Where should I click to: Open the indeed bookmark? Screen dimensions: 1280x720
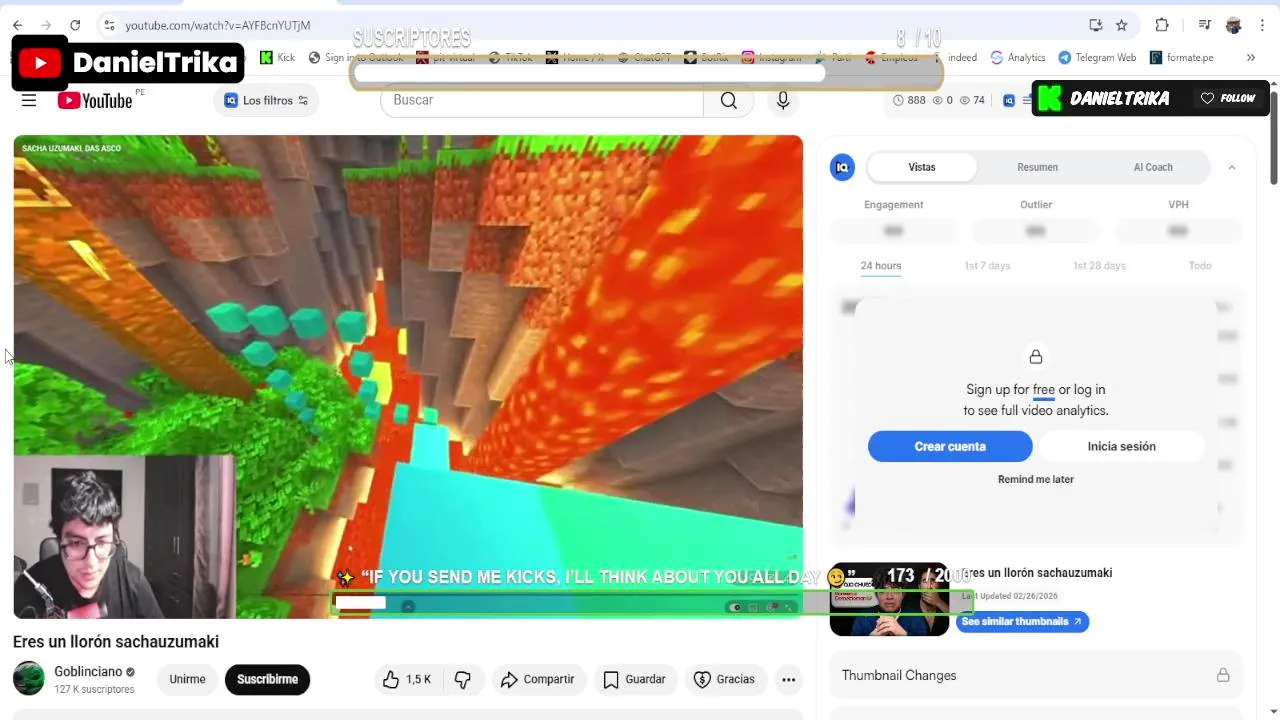pos(962,57)
